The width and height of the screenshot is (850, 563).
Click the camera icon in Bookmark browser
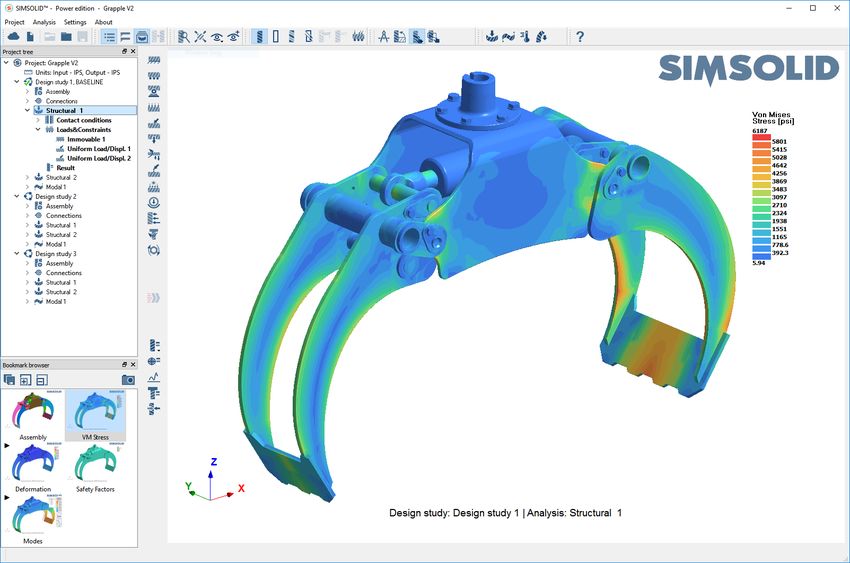point(128,380)
